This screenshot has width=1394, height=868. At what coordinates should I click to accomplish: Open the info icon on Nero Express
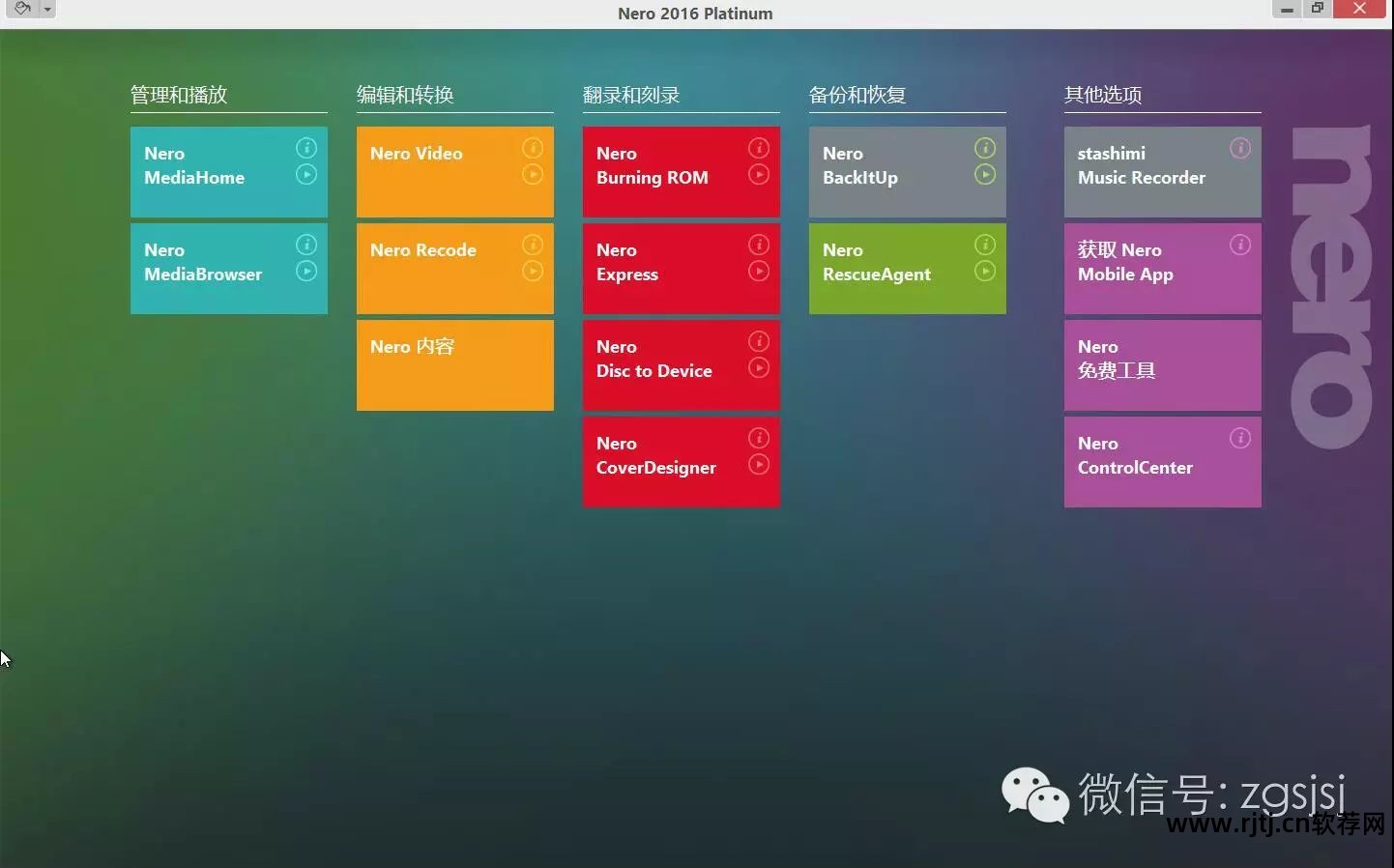pyautogui.click(x=759, y=245)
